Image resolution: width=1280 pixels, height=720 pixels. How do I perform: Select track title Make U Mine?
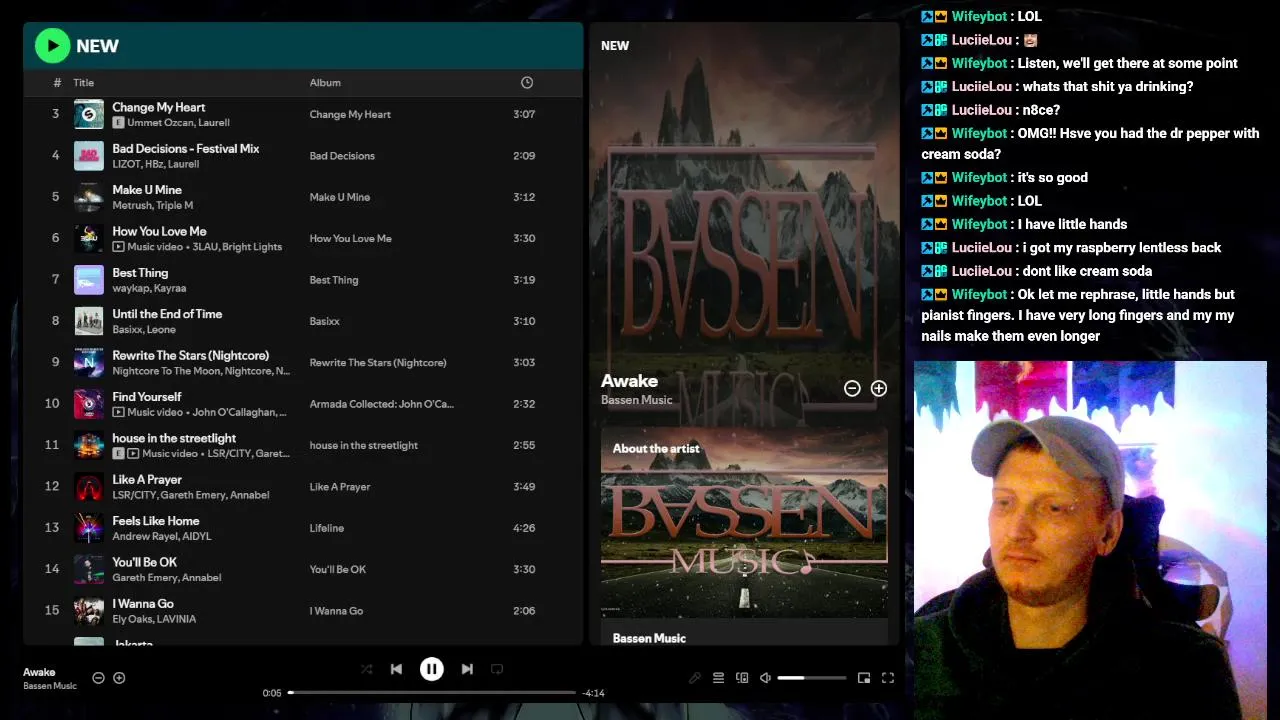147,190
